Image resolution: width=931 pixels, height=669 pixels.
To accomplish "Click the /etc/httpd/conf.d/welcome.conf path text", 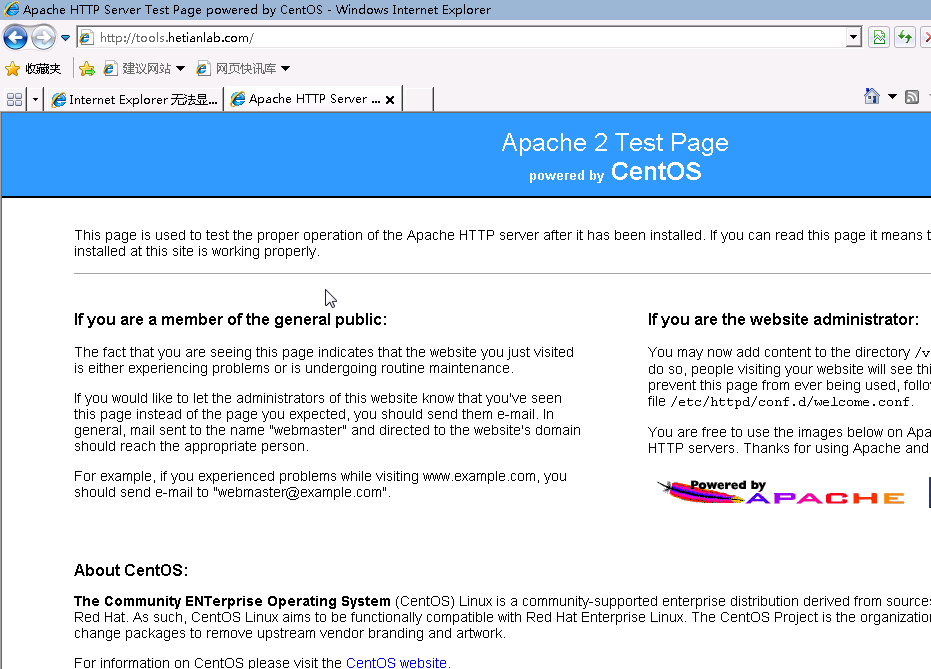I will click(790, 402).
